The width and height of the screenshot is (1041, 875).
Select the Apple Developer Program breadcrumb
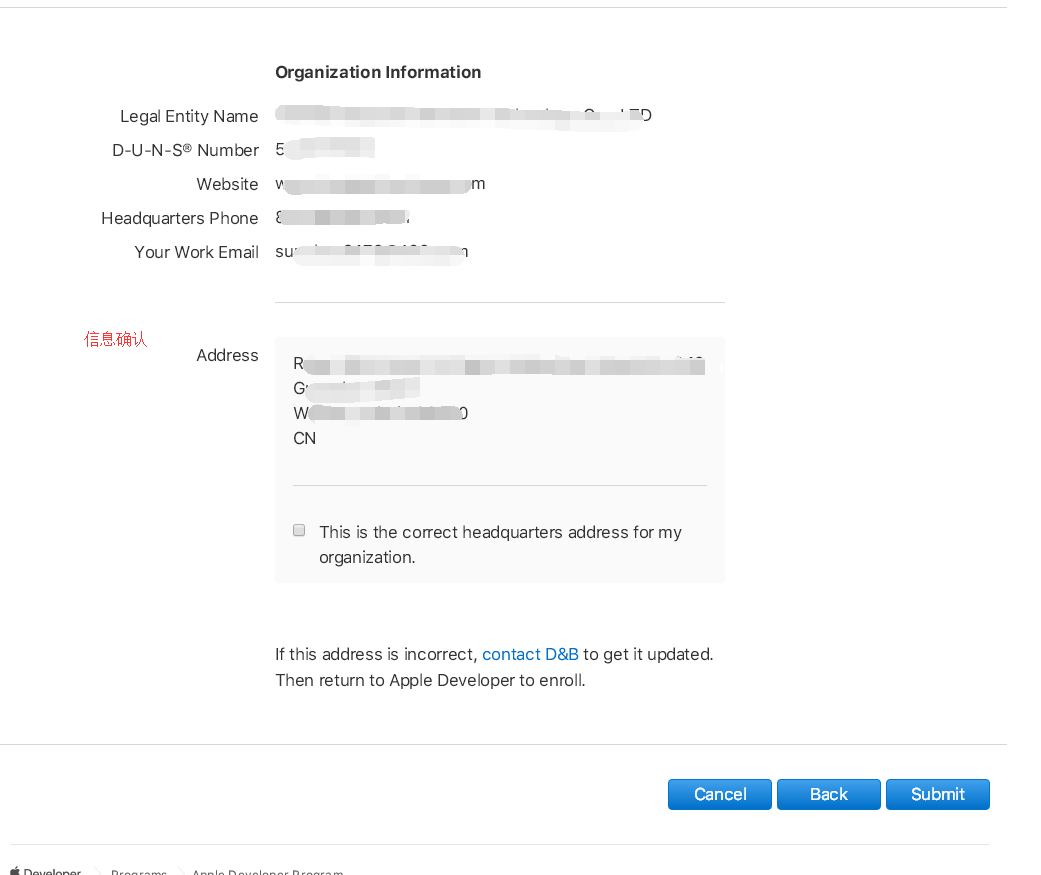tap(267, 871)
